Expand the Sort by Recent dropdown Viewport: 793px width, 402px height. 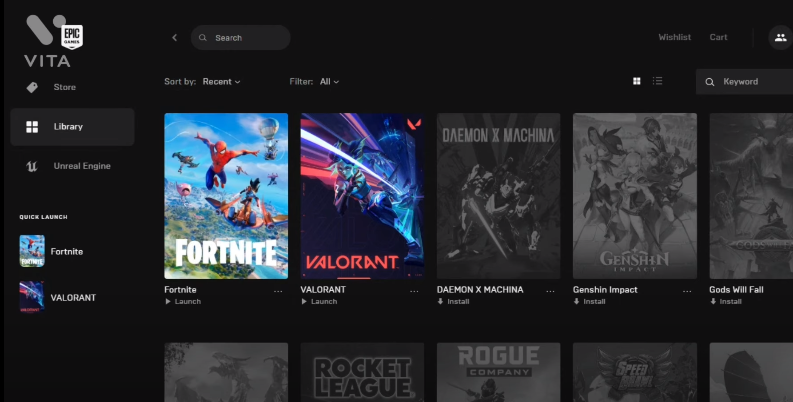click(222, 81)
